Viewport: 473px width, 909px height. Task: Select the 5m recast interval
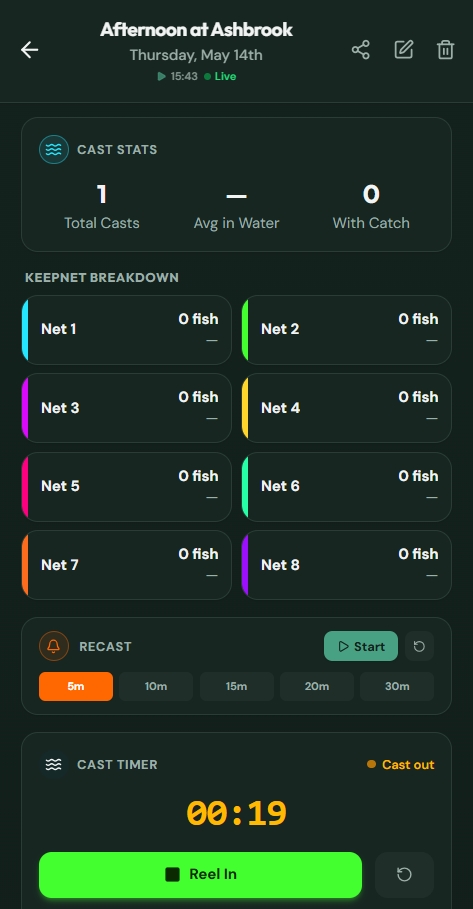(76, 686)
